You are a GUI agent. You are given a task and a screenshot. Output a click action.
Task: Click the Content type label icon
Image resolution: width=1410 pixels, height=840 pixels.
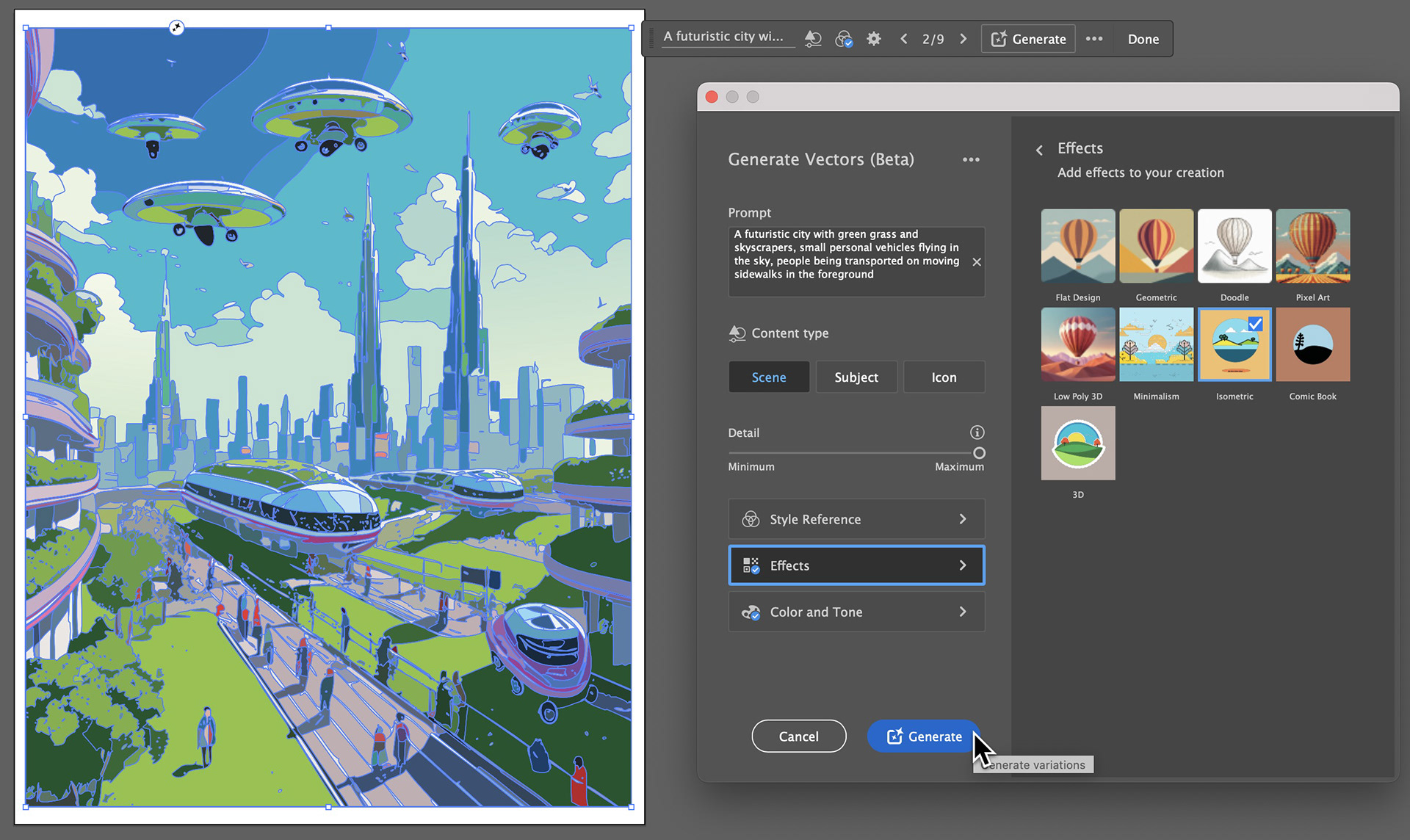[737, 333]
